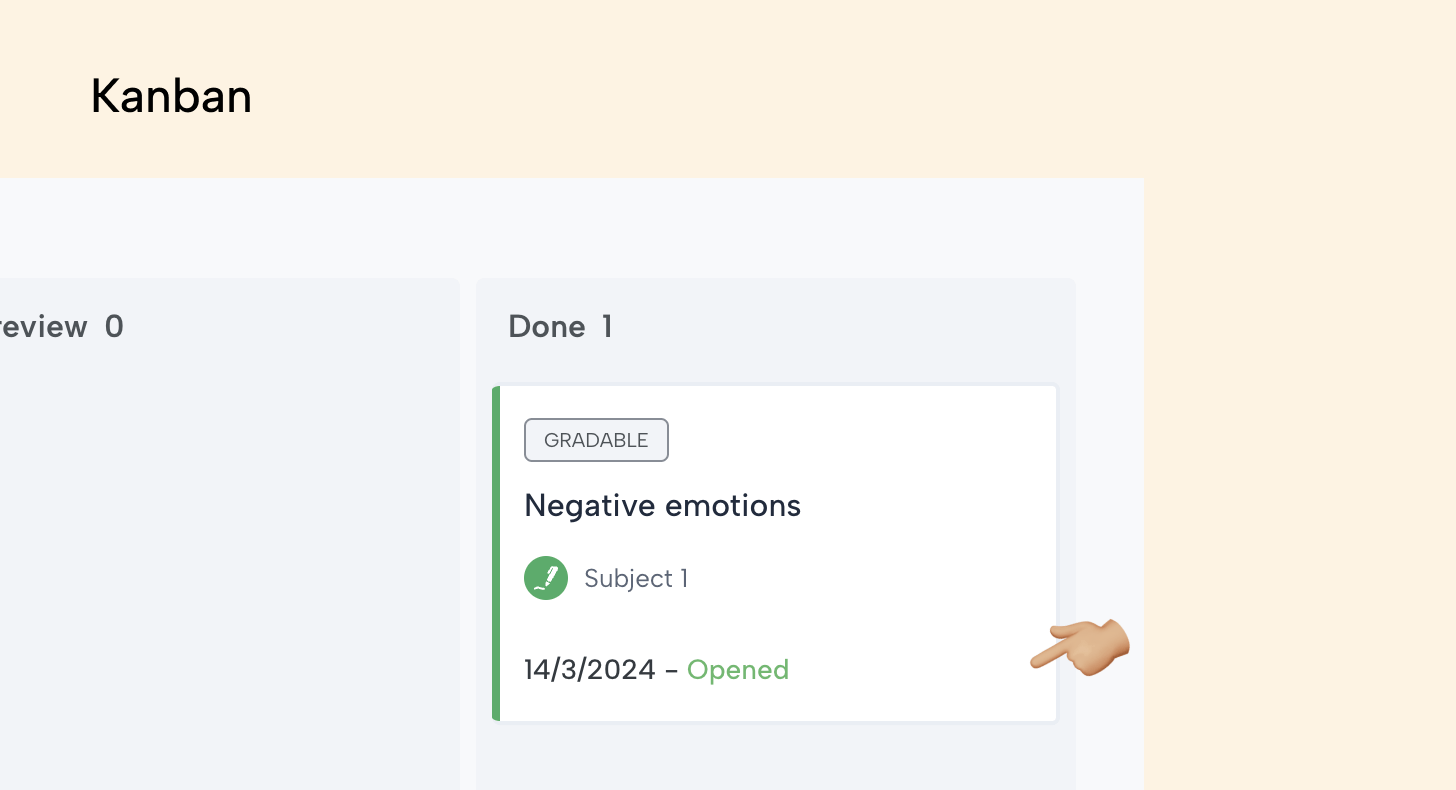Click the board strip above the columns
Viewport: 1456px width, 790px height.
pyautogui.click(x=570, y=228)
